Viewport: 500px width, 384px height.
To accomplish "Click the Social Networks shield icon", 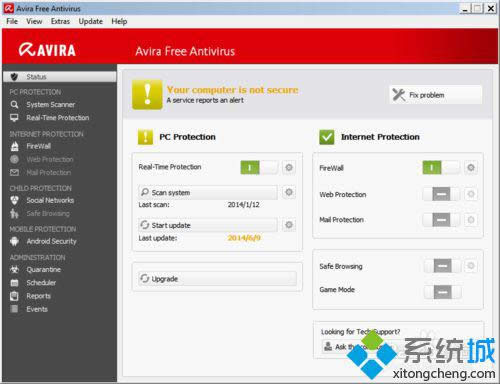I will point(14,200).
